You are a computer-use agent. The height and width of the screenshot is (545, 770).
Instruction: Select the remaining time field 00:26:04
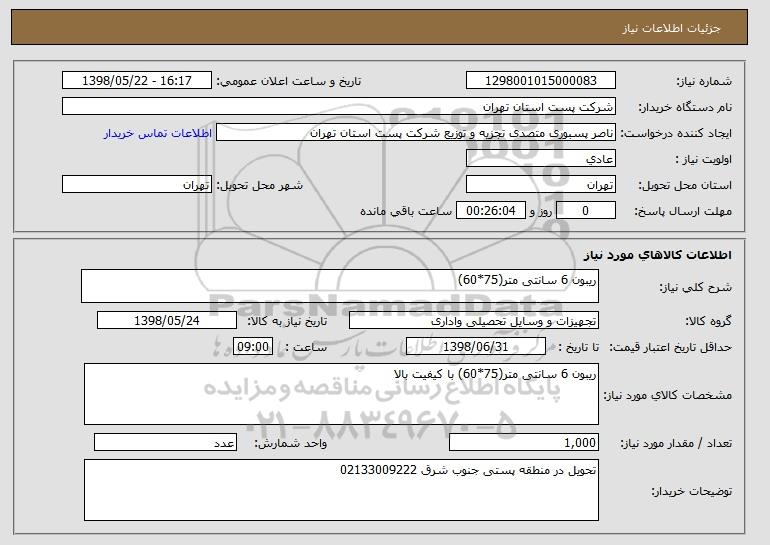point(491,211)
